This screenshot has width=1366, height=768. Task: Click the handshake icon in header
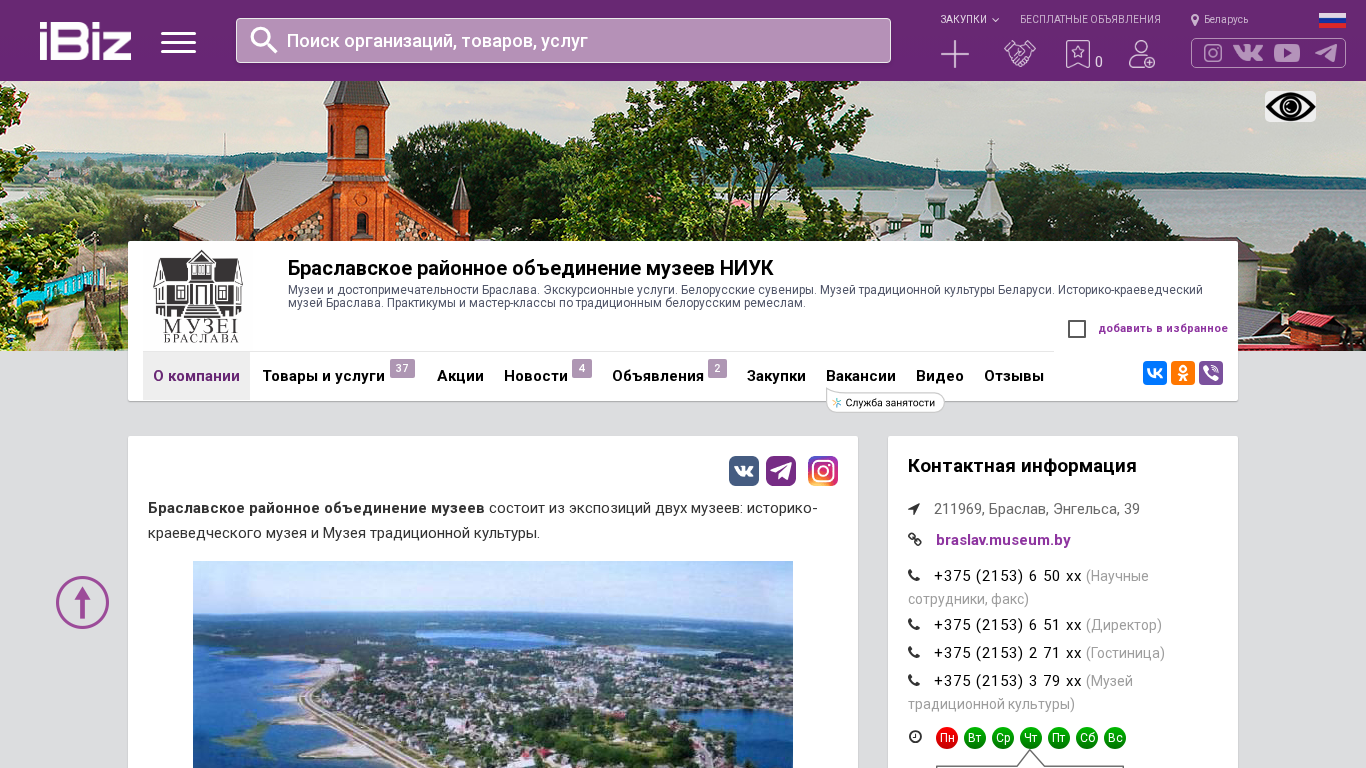(x=1020, y=54)
